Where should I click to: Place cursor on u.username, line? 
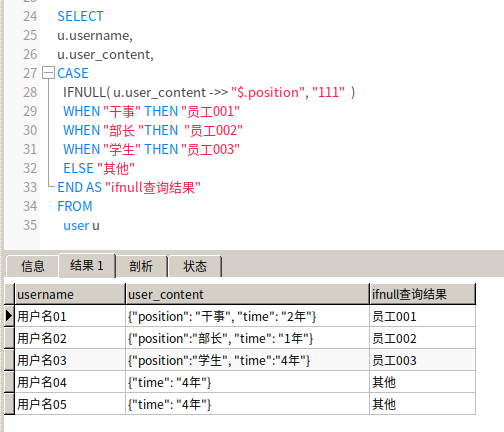(x=95, y=35)
